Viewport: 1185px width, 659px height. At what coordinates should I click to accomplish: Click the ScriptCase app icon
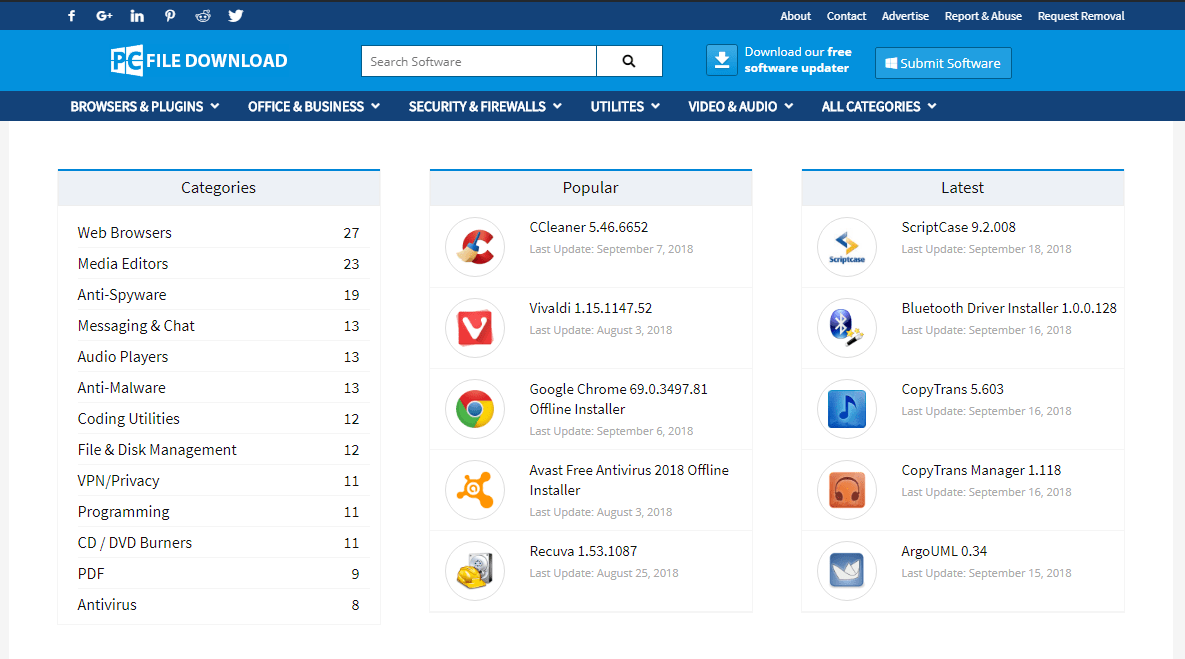pos(846,247)
